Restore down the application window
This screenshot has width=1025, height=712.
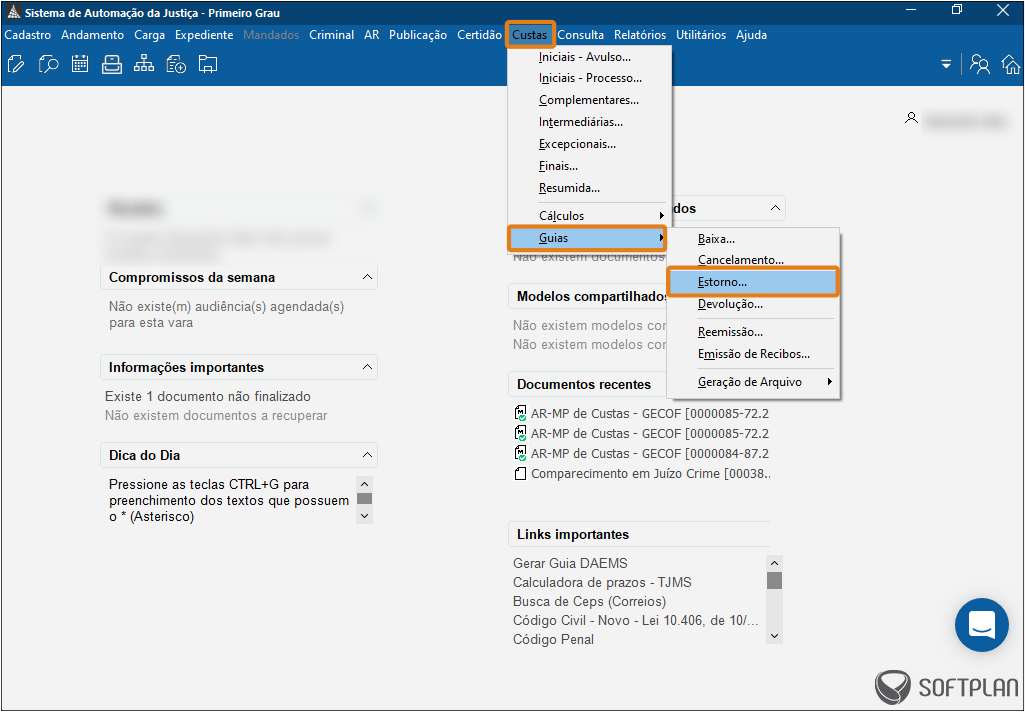click(x=957, y=10)
